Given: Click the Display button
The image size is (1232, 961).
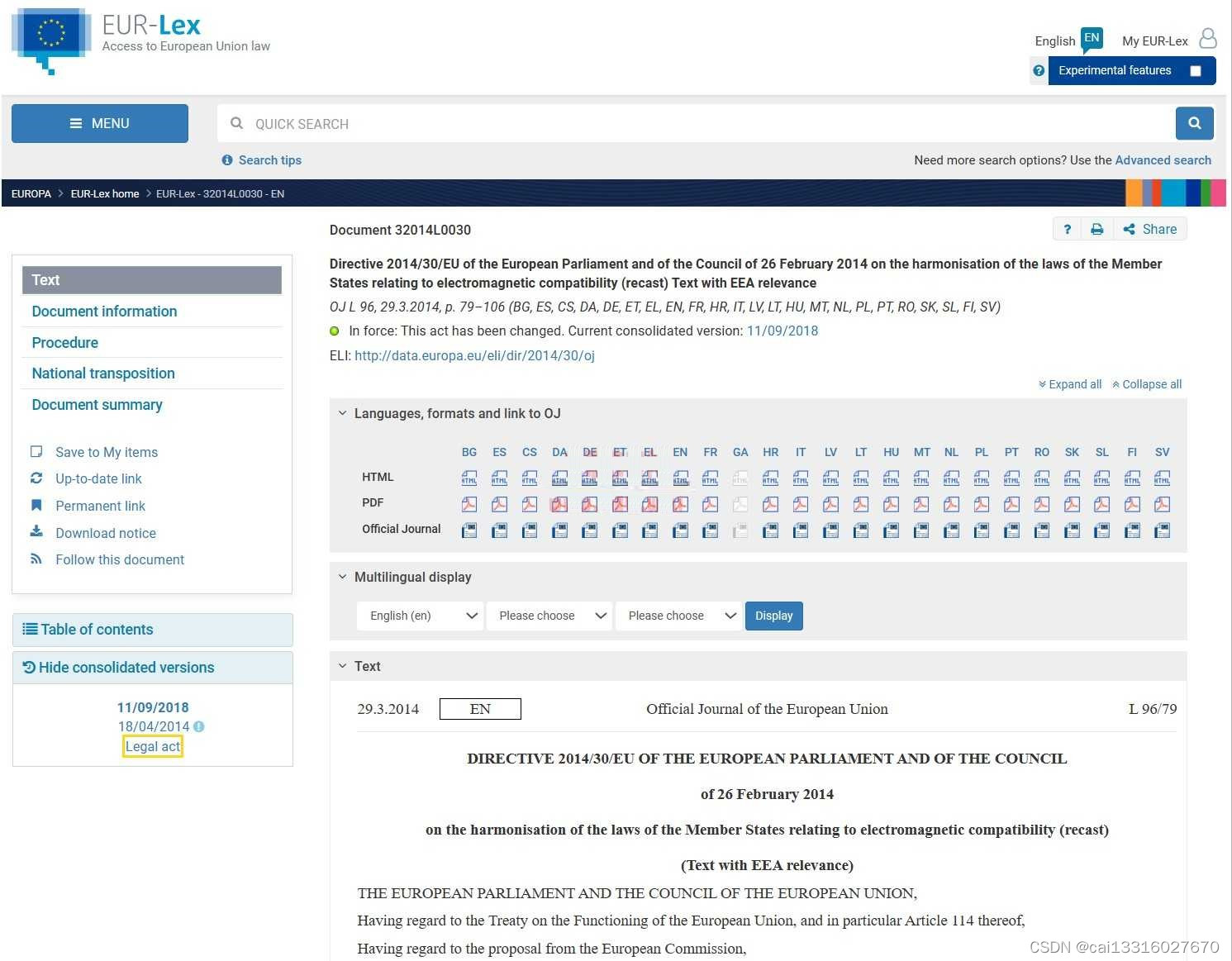Looking at the screenshot, I should 774,616.
